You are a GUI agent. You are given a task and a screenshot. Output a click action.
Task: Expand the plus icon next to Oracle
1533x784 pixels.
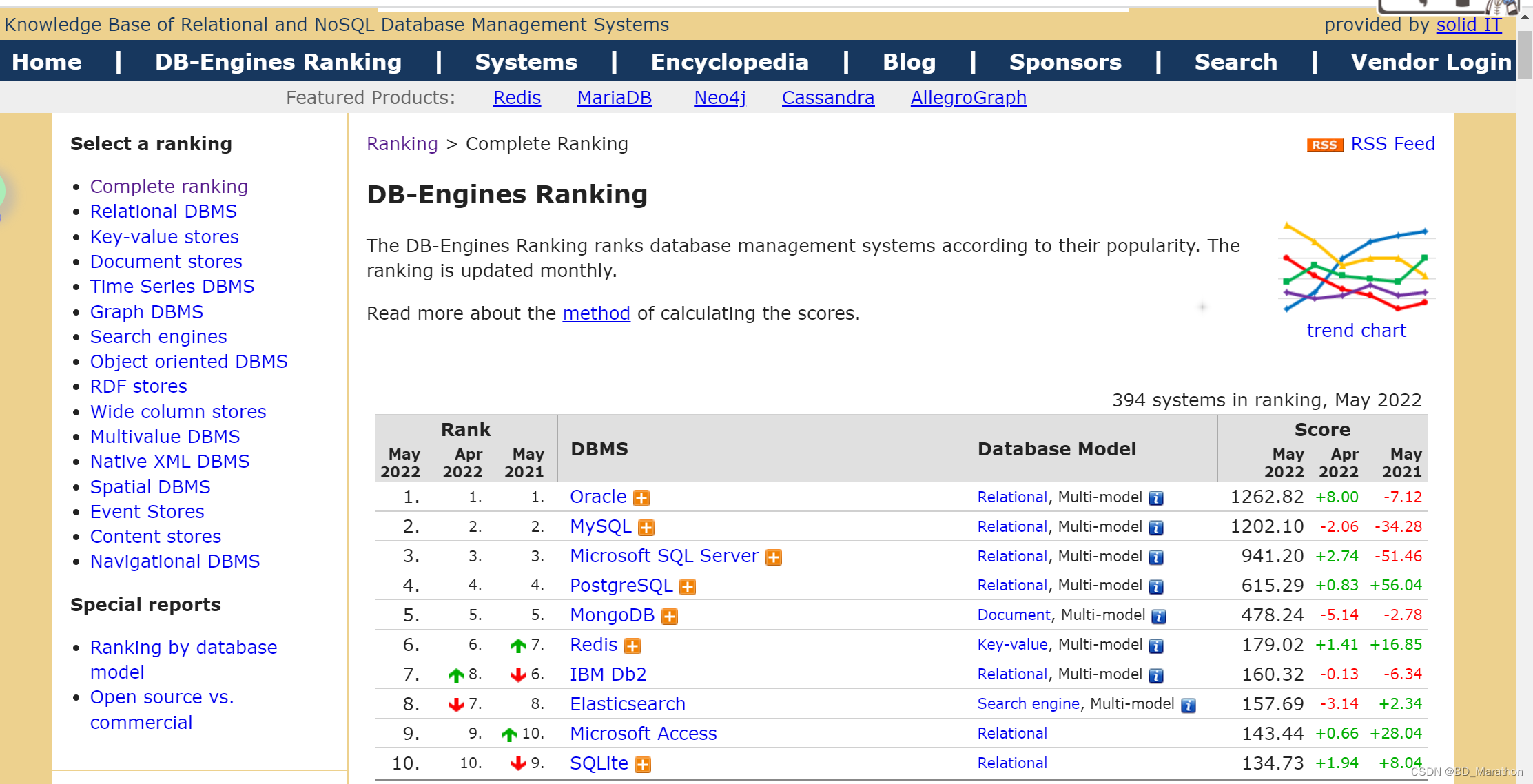click(x=641, y=498)
